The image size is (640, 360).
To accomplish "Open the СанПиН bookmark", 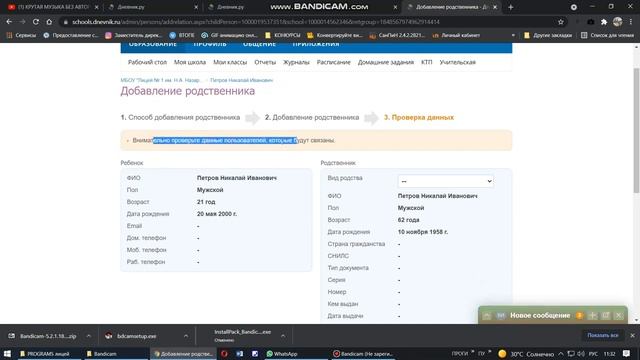I will [x=397, y=36].
